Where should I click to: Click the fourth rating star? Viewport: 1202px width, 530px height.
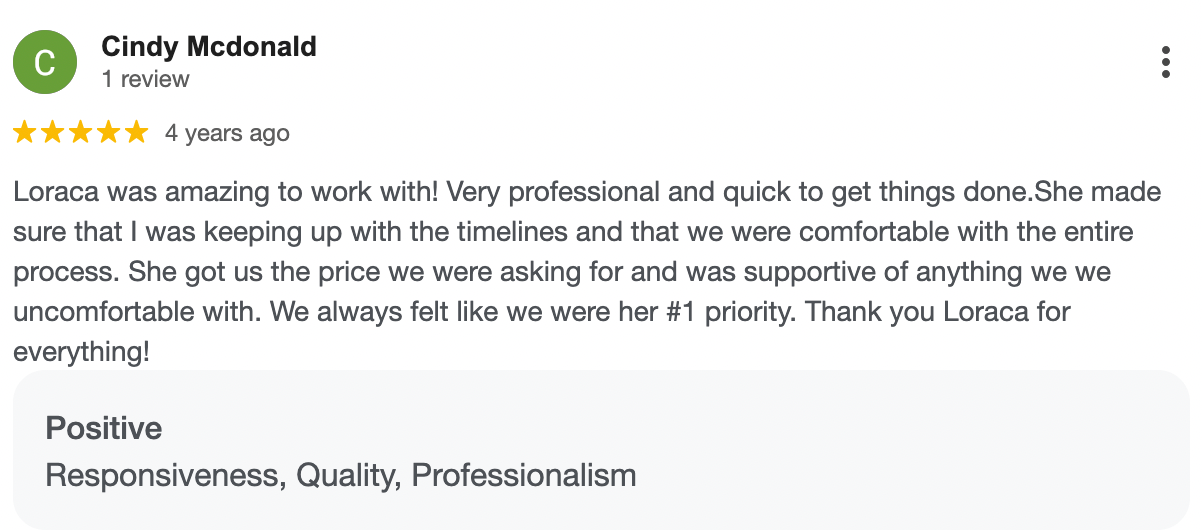point(108,133)
